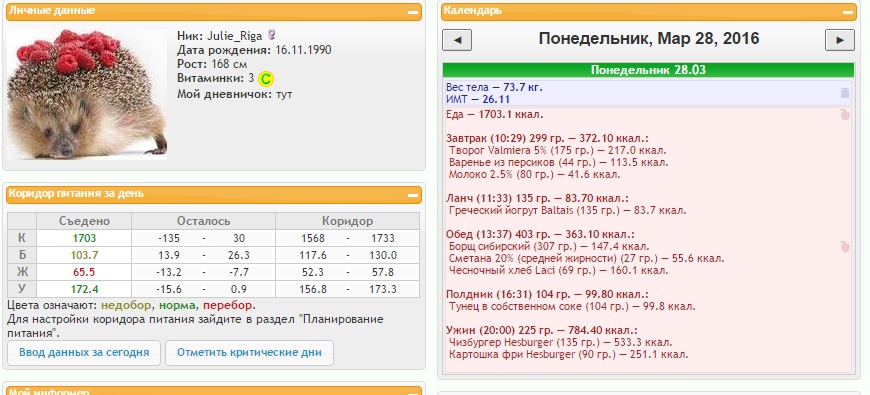
Task: Click the eaten calories value 1703
Action: click(x=84, y=239)
